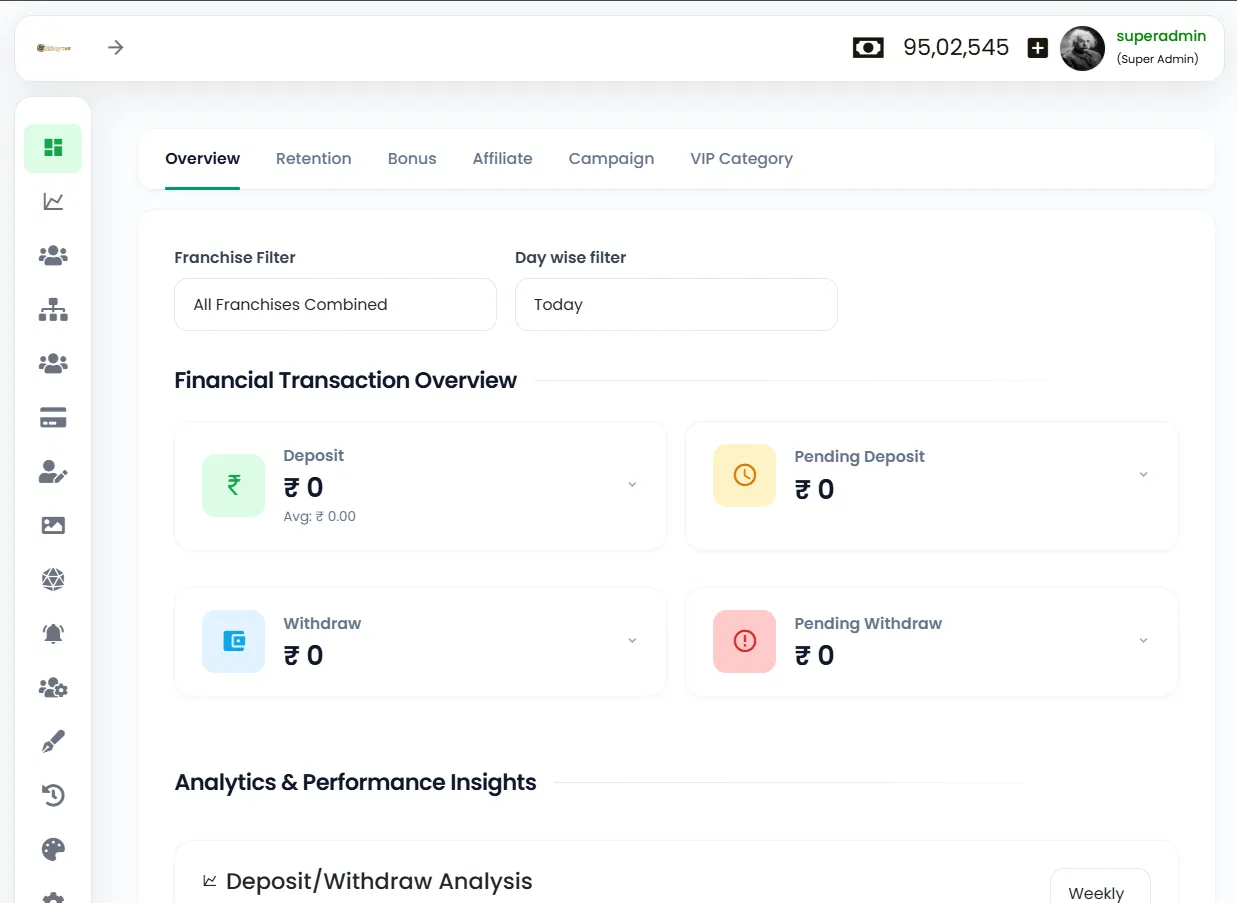This screenshot has width=1237, height=903.
Task: Switch to the Retention tab
Action: pyautogui.click(x=313, y=158)
